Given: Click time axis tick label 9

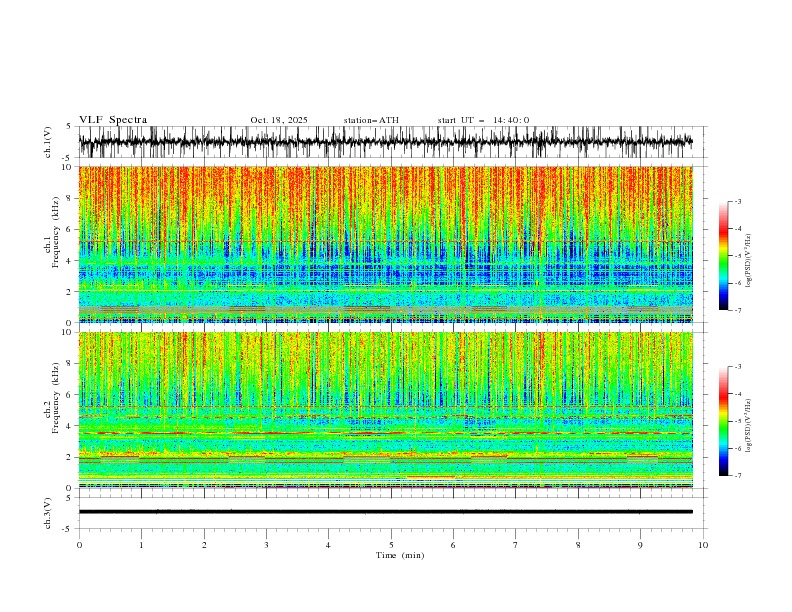Looking at the screenshot, I should tap(640, 545).
